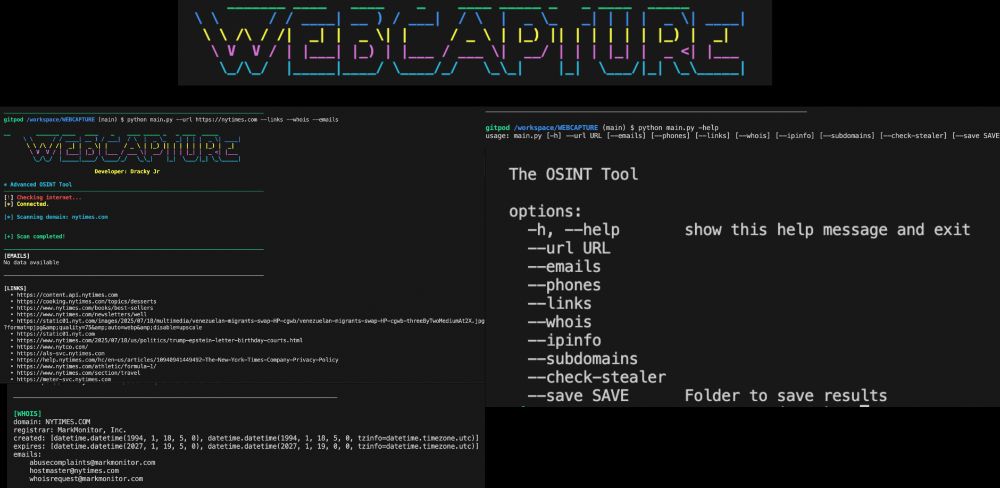Click the 'No data available' line

point(31,262)
